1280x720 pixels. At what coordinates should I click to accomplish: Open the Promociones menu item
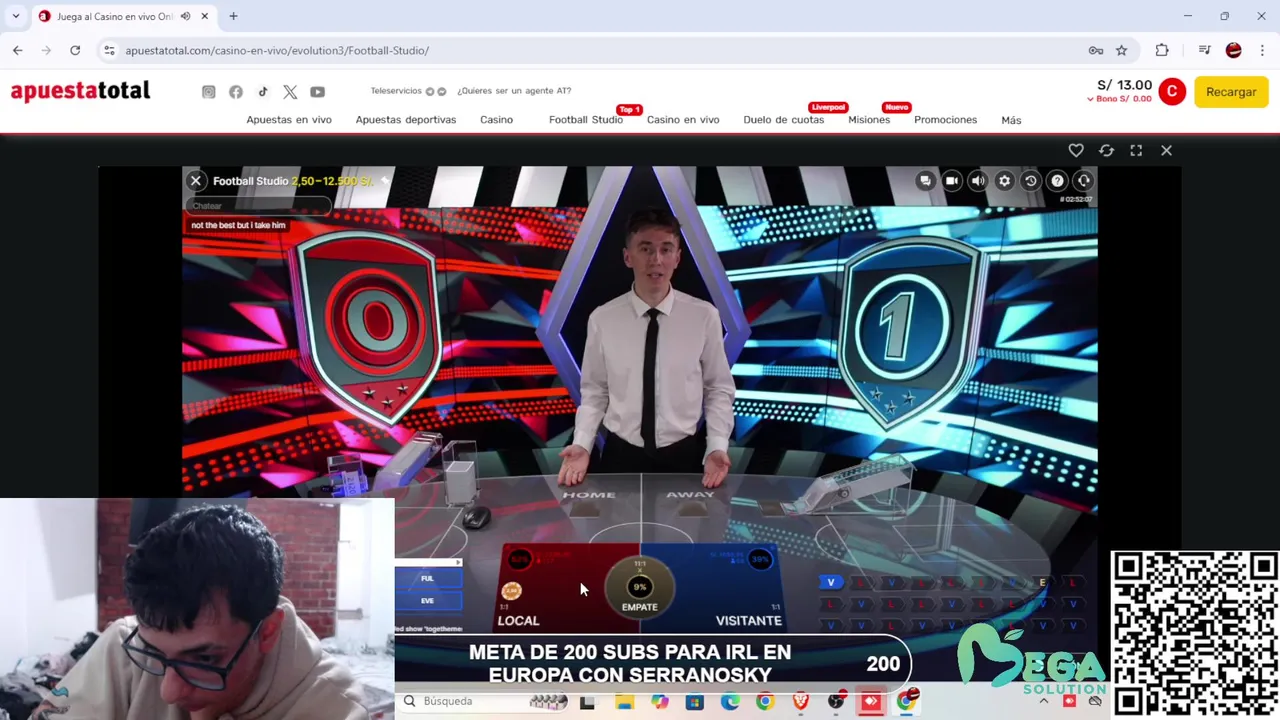coord(945,120)
